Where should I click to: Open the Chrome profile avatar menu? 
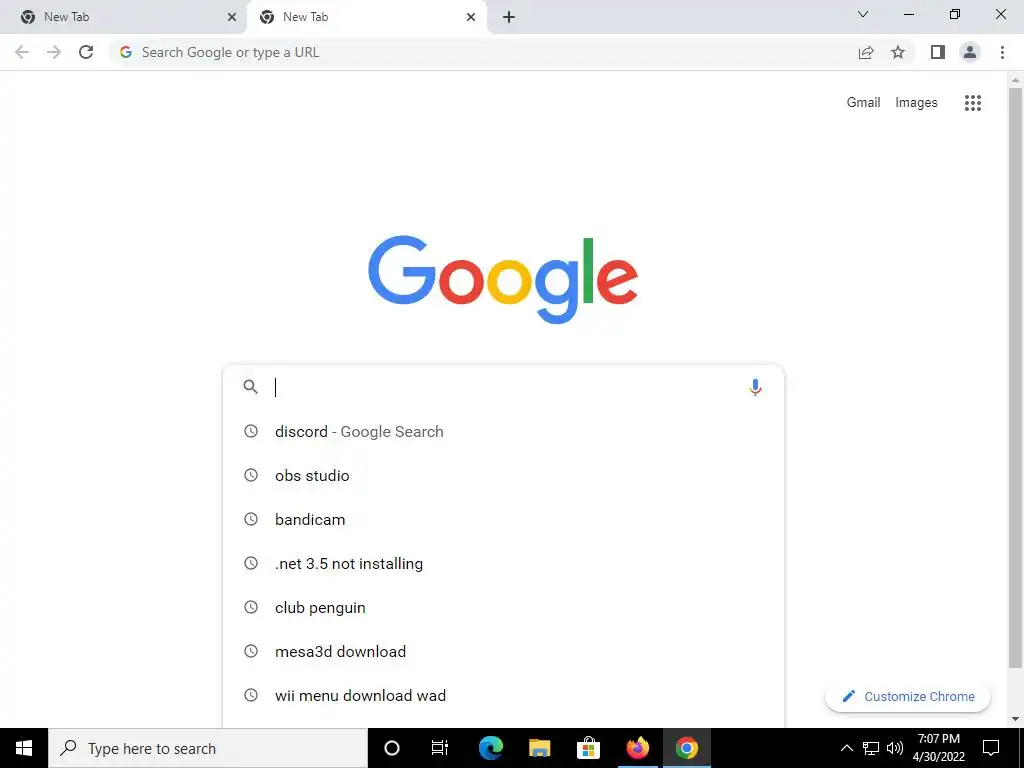(x=970, y=52)
